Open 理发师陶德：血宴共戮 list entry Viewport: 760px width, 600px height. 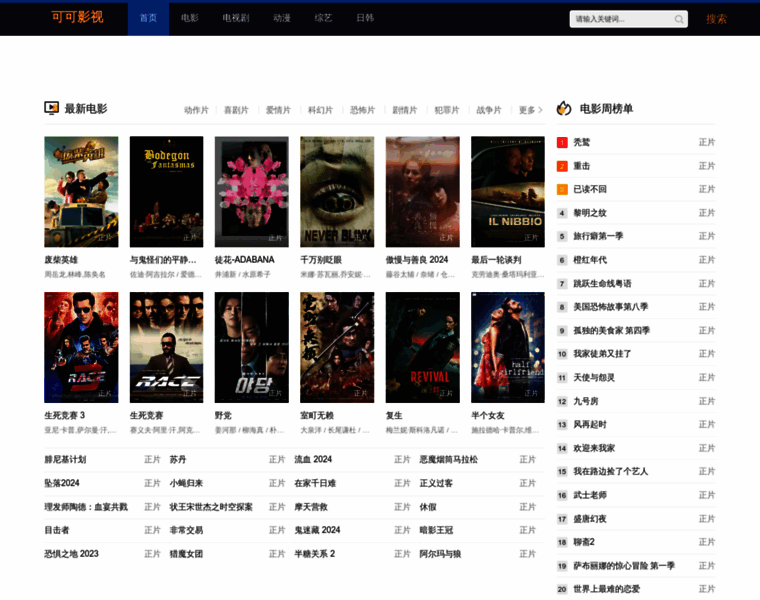click(86, 507)
